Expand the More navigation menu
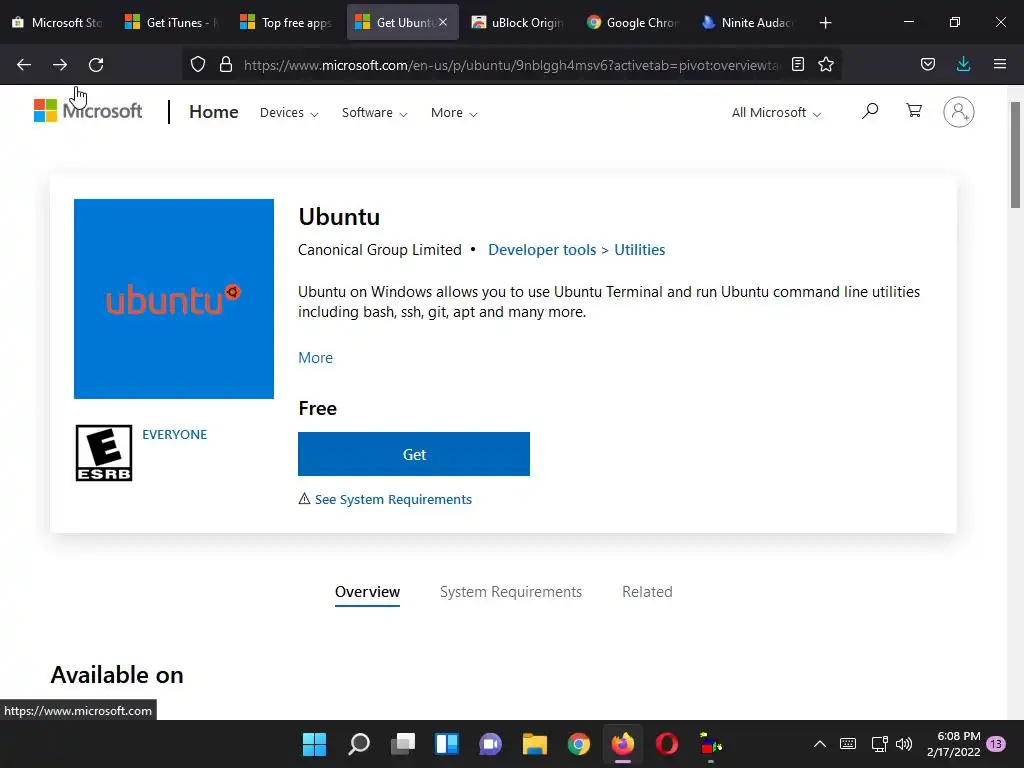The width and height of the screenshot is (1024, 768). pyautogui.click(x=454, y=113)
